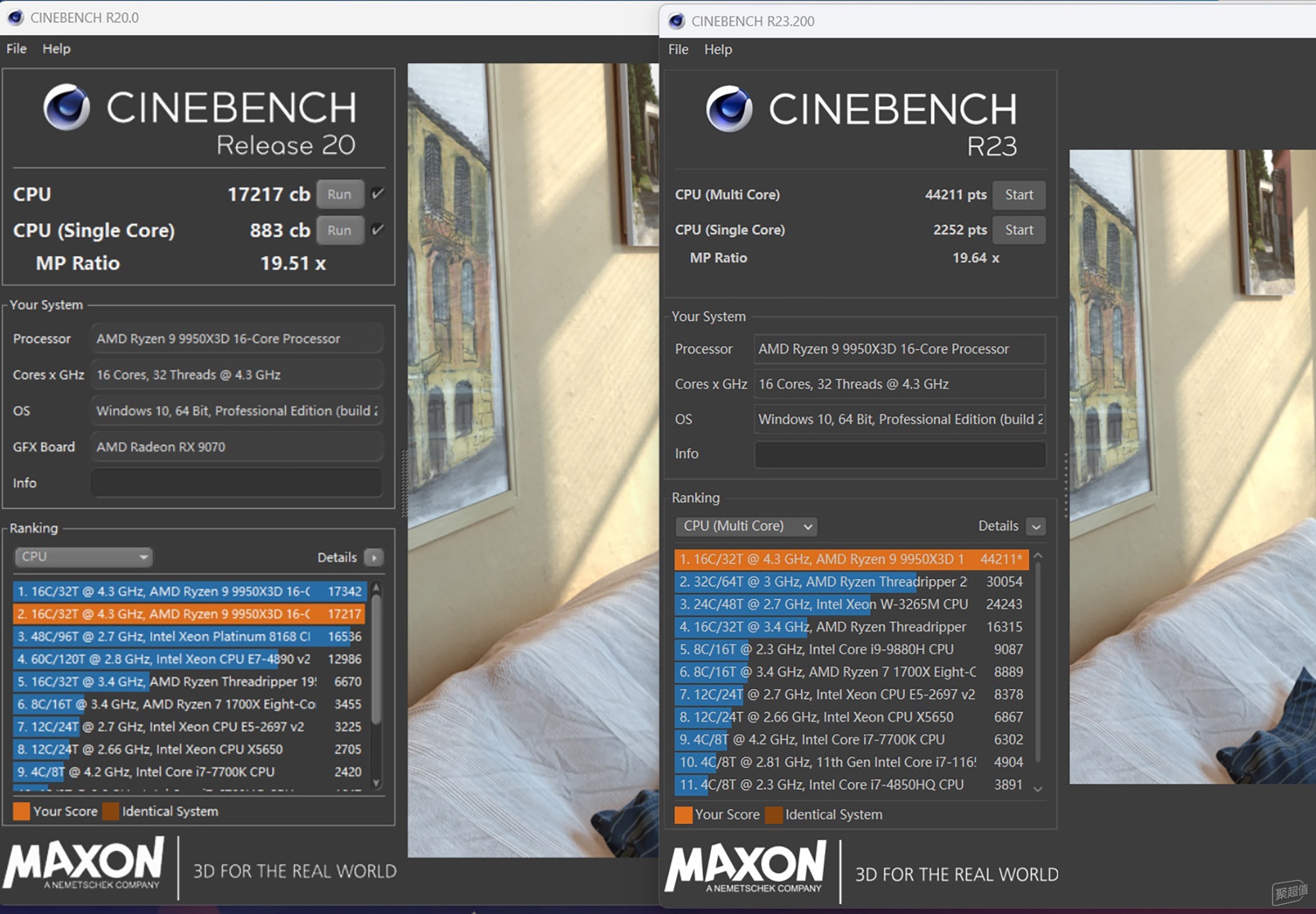Image resolution: width=1316 pixels, height=914 pixels.
Task: Click the MAXON logo in the R20 window
Action: pyautogui.click(x=85, y=863)
